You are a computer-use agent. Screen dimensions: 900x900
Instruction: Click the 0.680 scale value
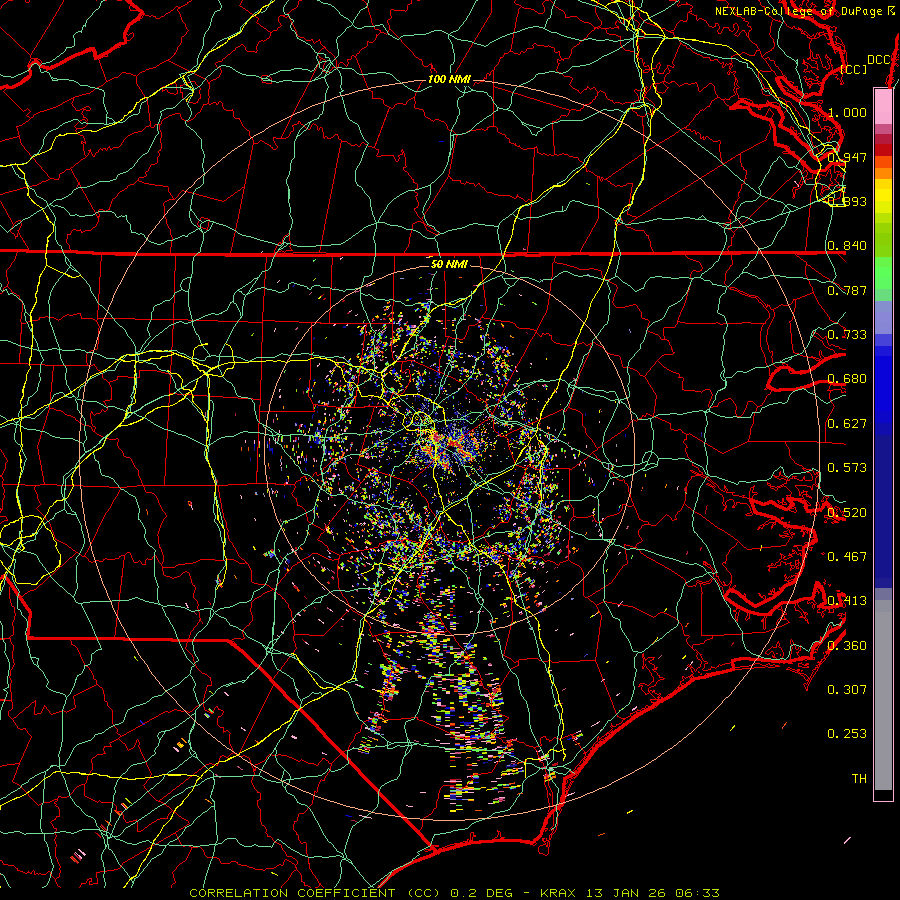pos(847,379)
